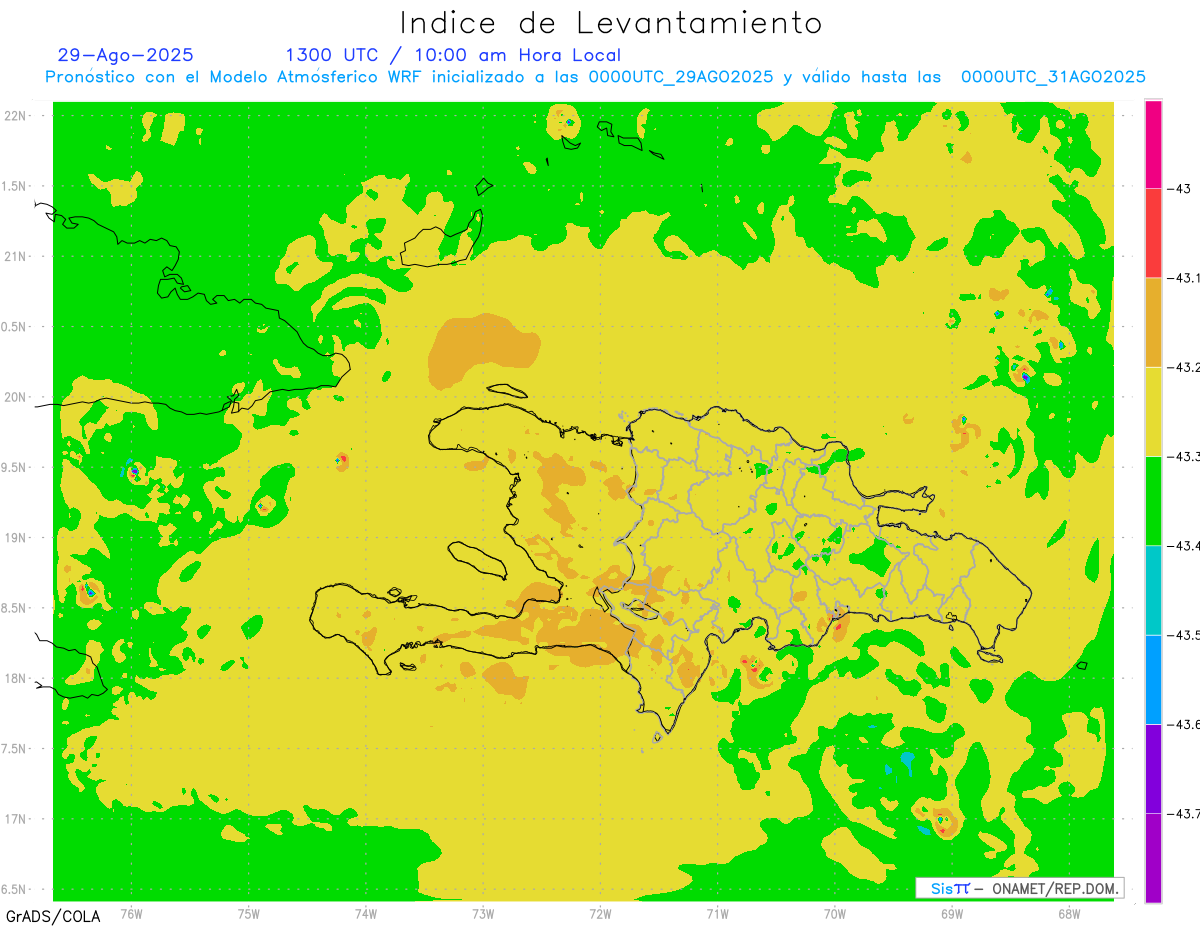Click the legend value '-43.6'

pyautogui.click(x=1185, y=724)
